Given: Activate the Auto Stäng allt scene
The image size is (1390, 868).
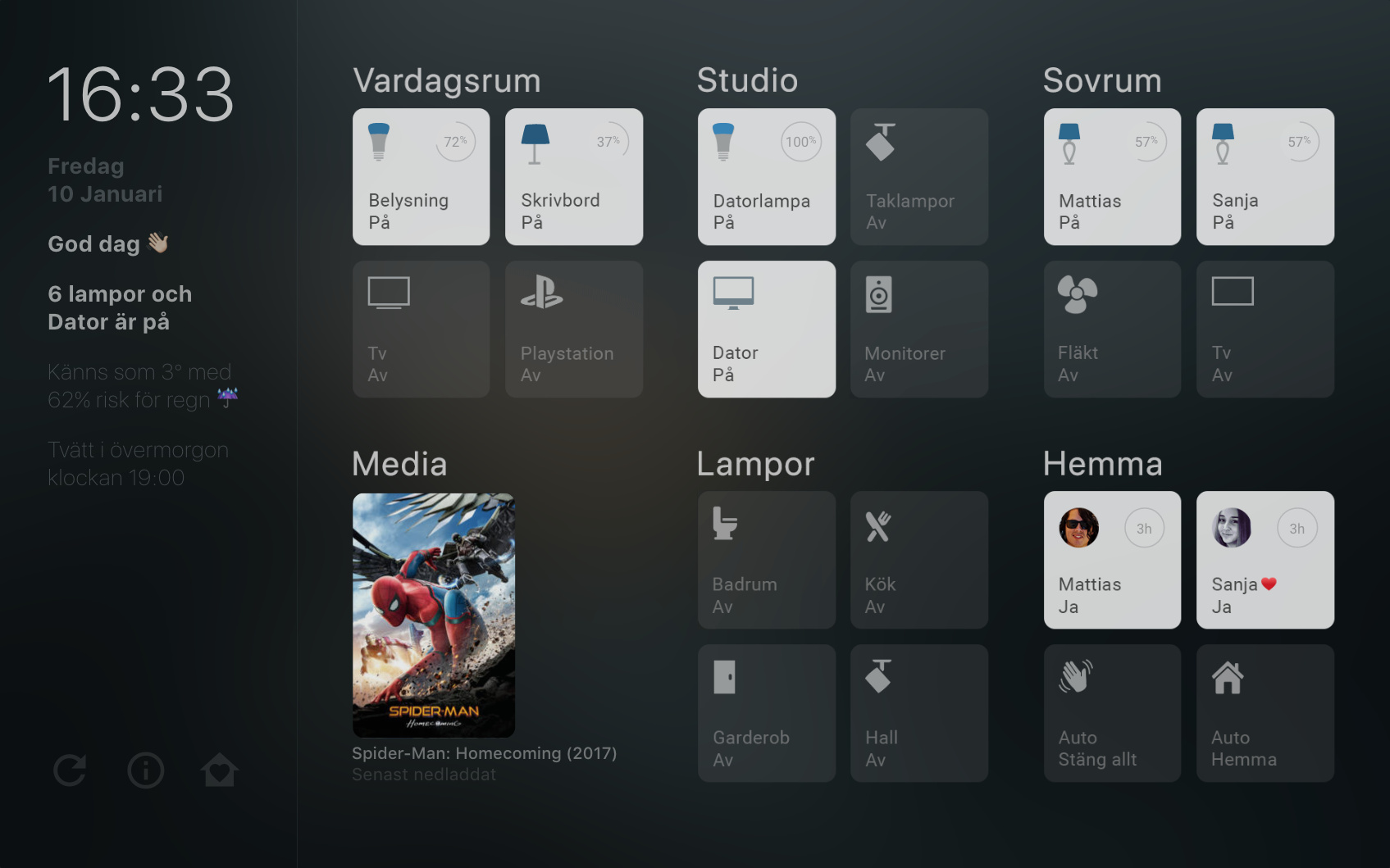Looking at the screenshot, I should 1112,712.
